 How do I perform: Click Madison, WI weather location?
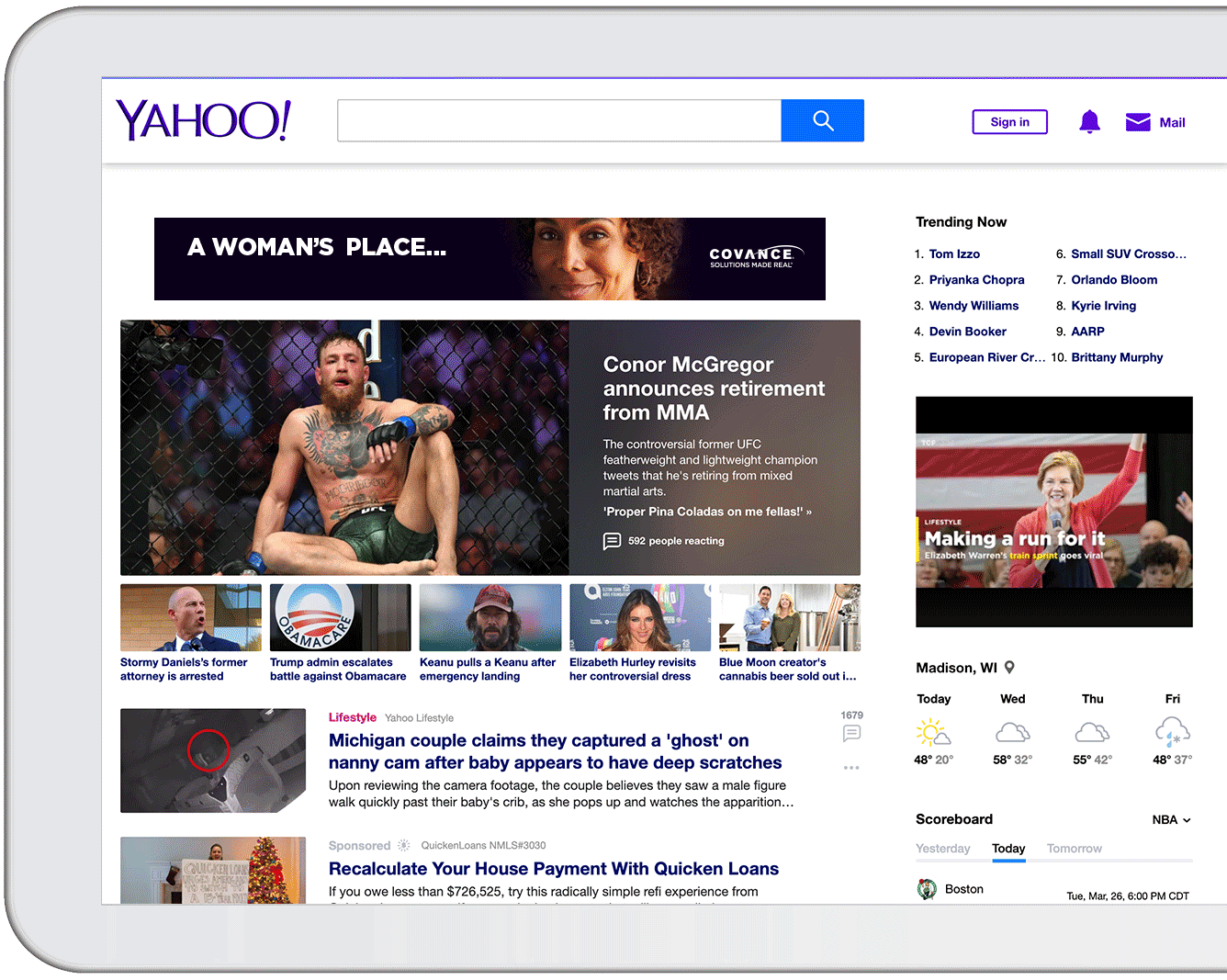tap(956, 668)
